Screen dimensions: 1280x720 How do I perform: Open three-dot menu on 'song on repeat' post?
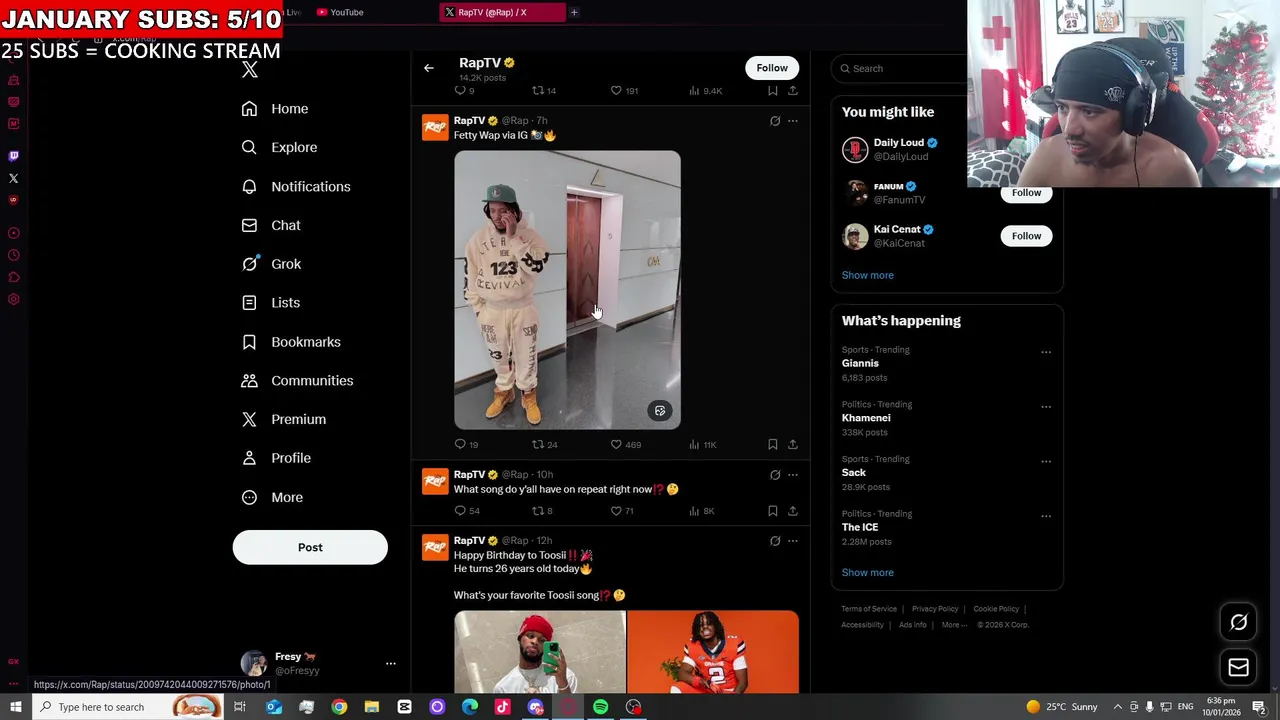[x=793, y=475]
